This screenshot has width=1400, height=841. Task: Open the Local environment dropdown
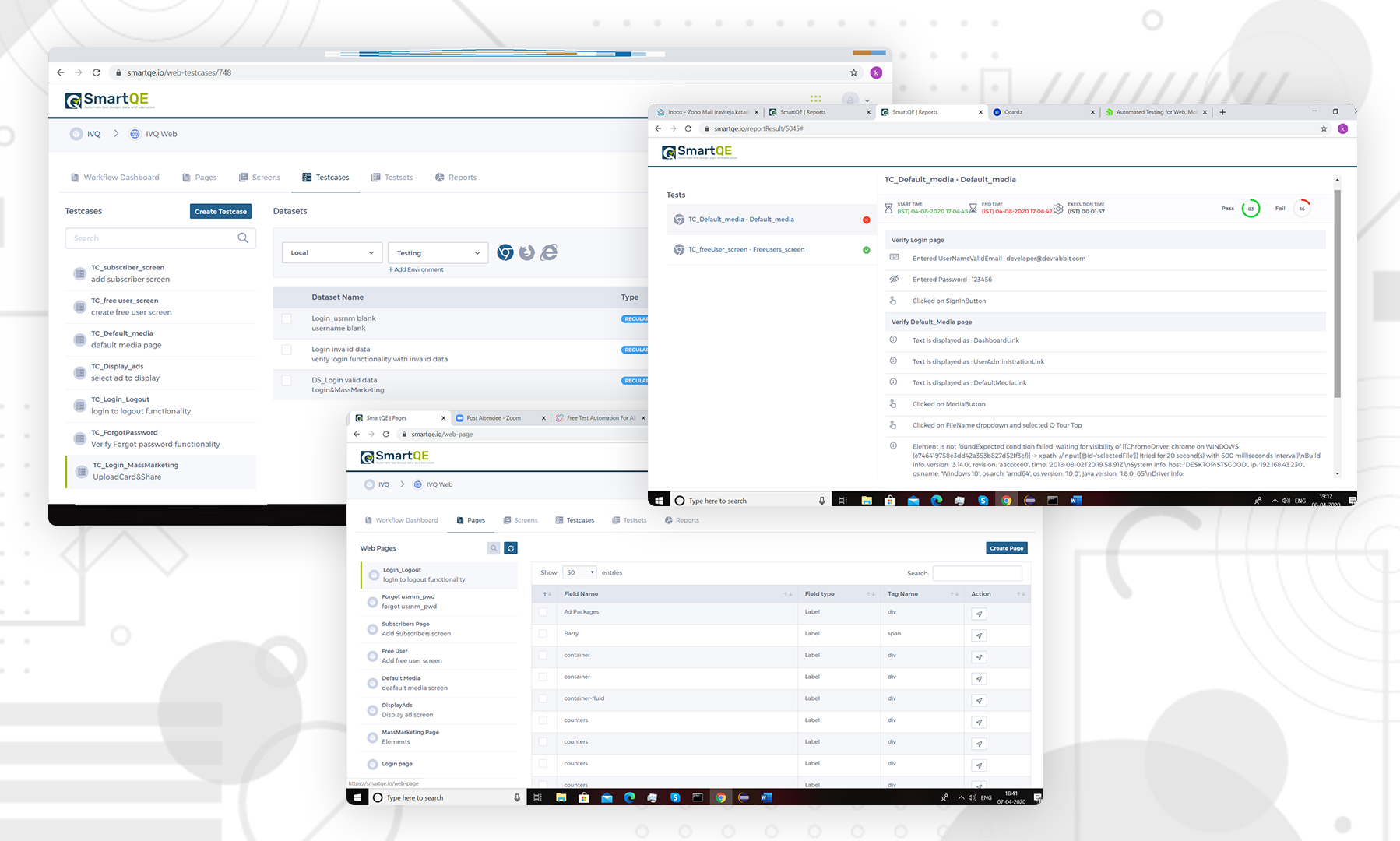tap(332, 253)
